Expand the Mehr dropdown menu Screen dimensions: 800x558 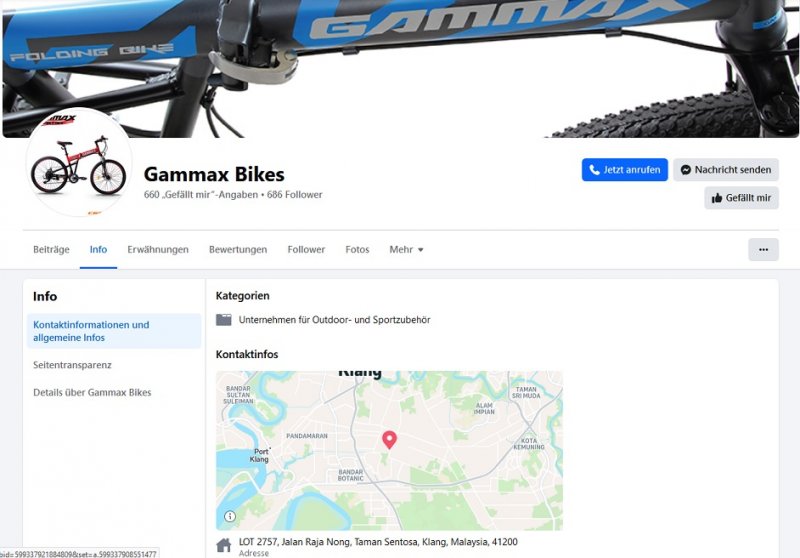click(406, 249)
